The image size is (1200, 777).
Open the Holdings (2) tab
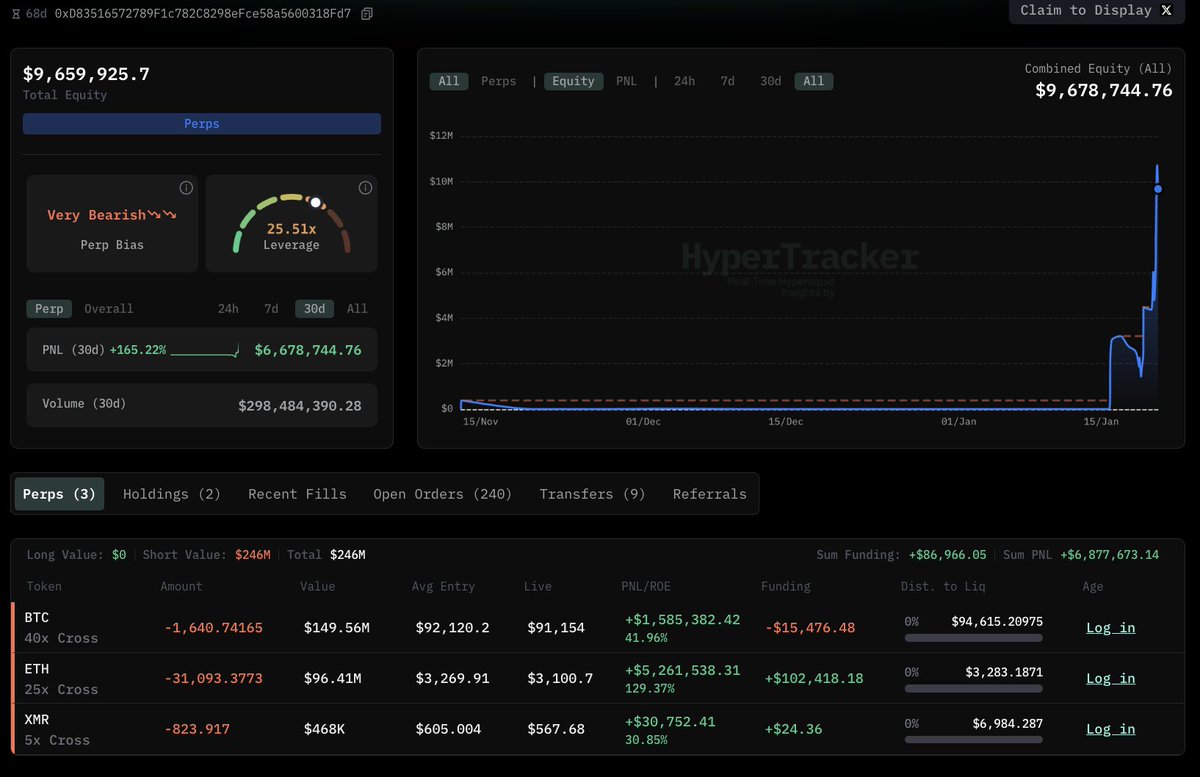[171, 494]
